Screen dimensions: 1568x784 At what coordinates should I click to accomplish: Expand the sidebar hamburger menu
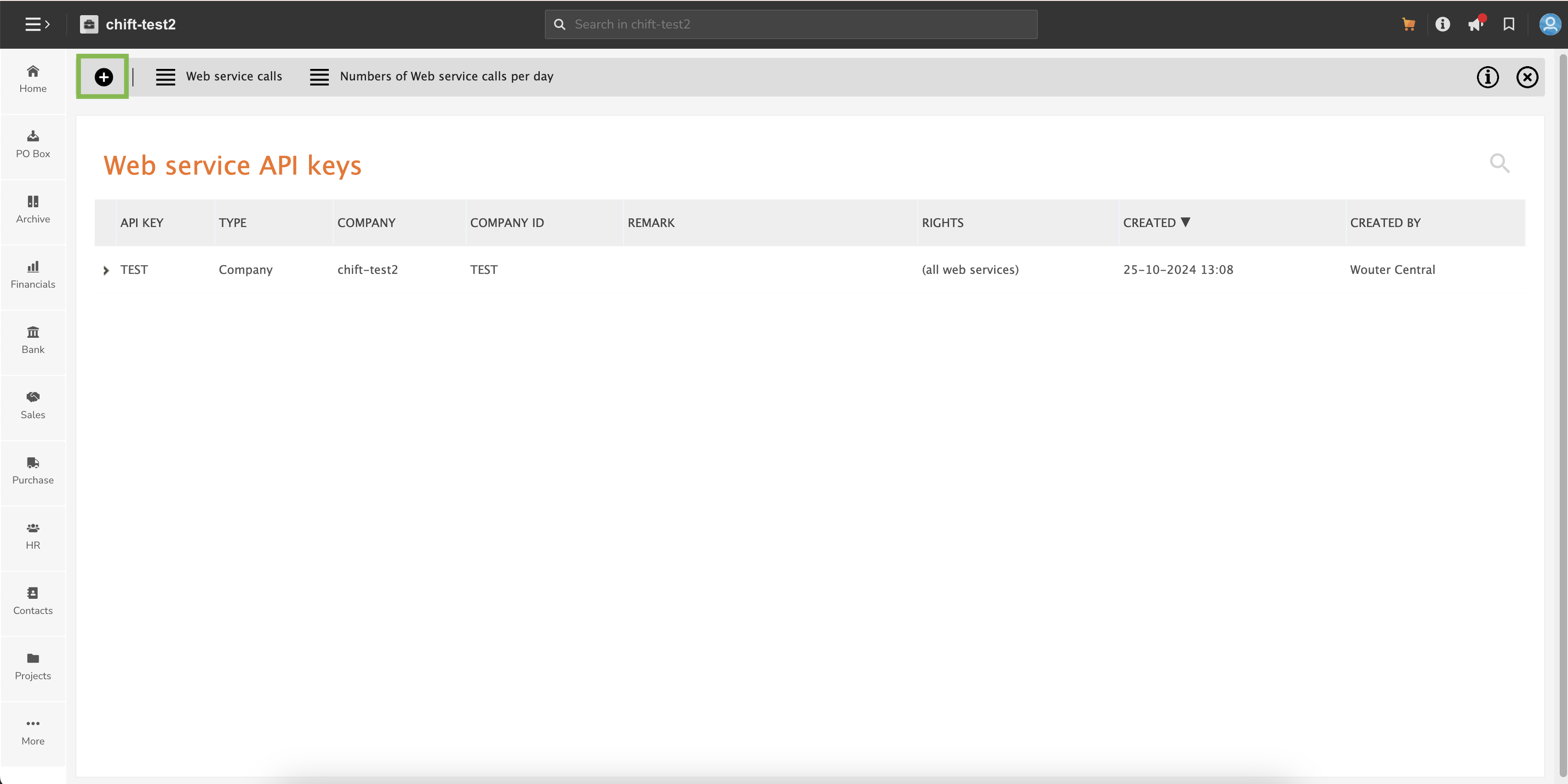tap(36, 24)
